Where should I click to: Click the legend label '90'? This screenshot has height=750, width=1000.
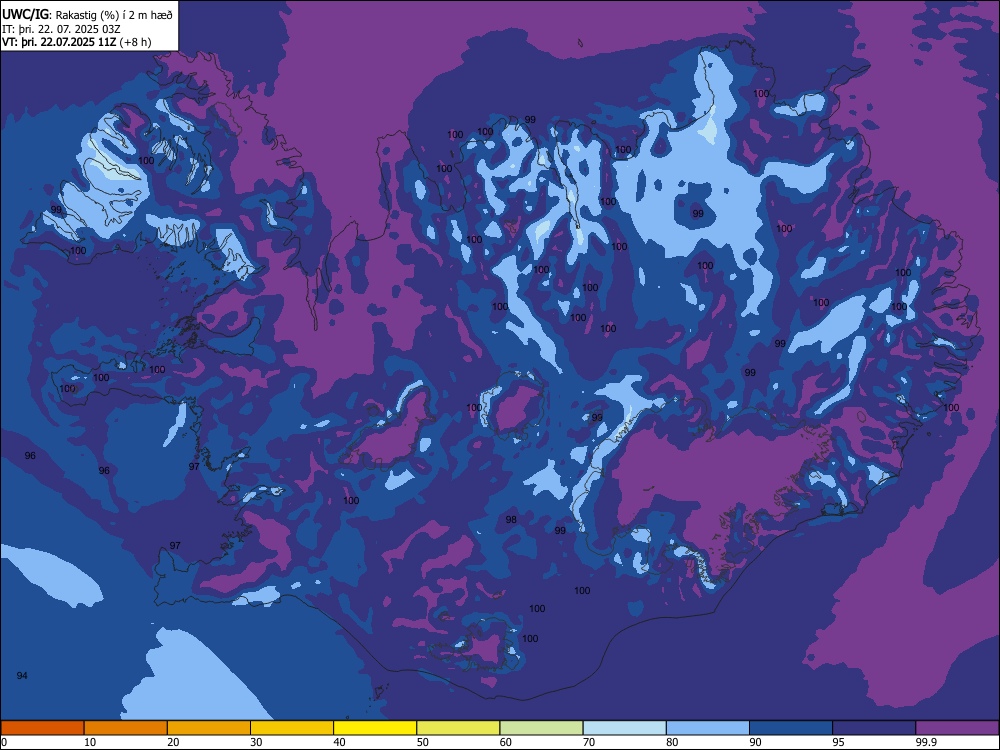pos(755,742)
